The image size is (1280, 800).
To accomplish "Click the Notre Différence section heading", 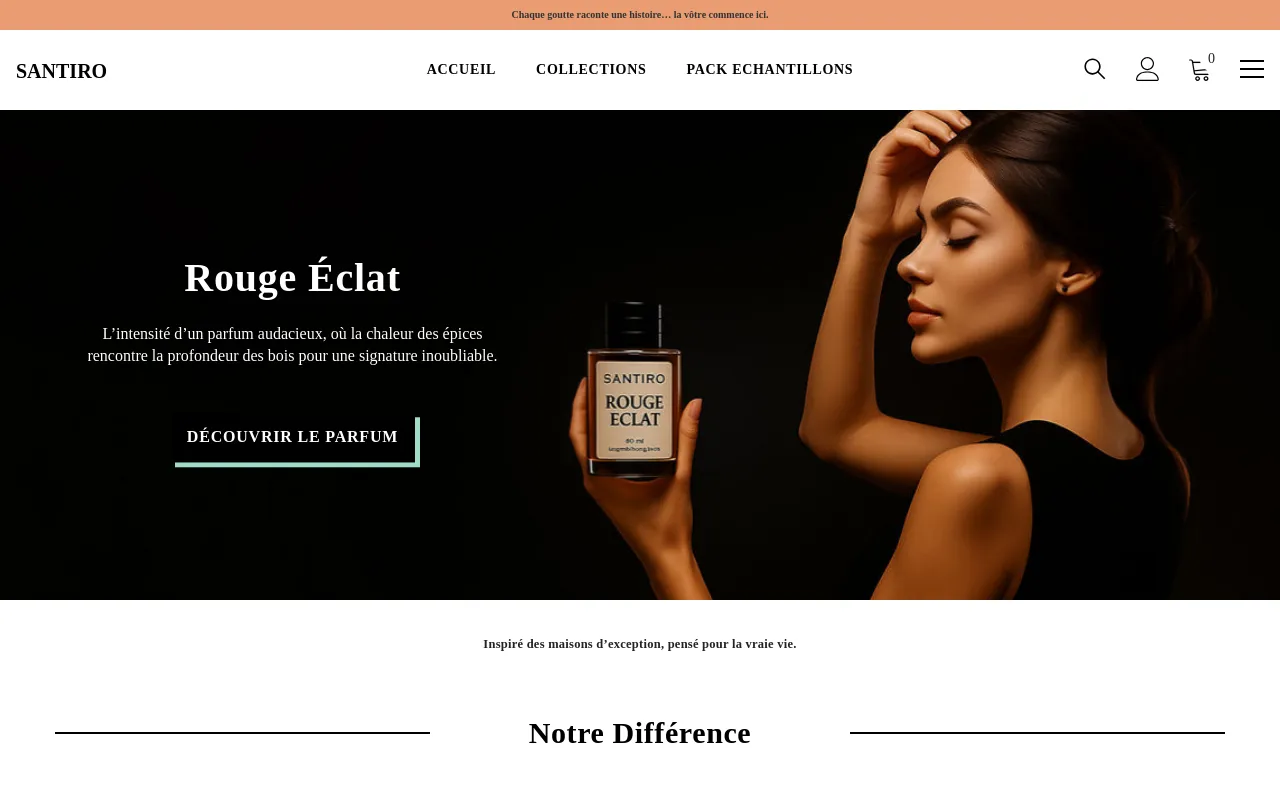I will tap(640, 733).
